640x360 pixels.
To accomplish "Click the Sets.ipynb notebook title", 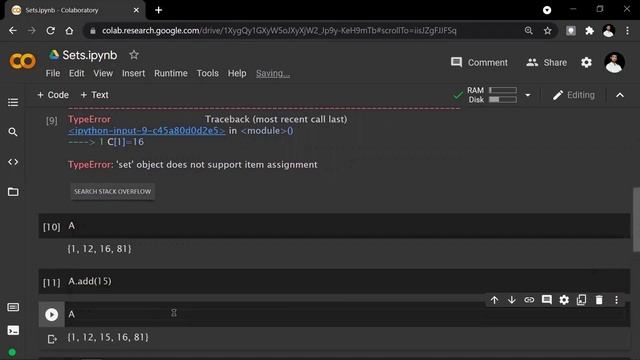I will click(x=89, y=55).
